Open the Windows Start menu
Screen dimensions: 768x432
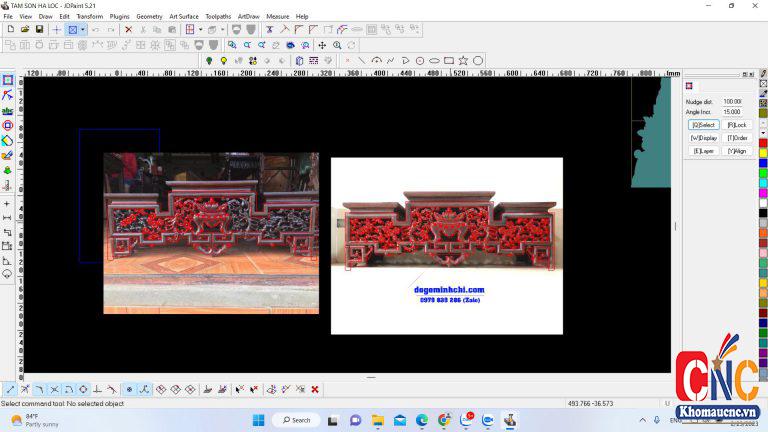click(x=258, y=420)
